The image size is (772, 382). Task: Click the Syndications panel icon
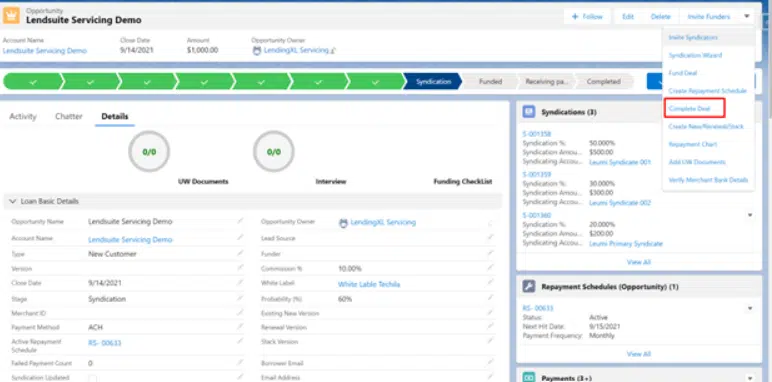point(529,112)
